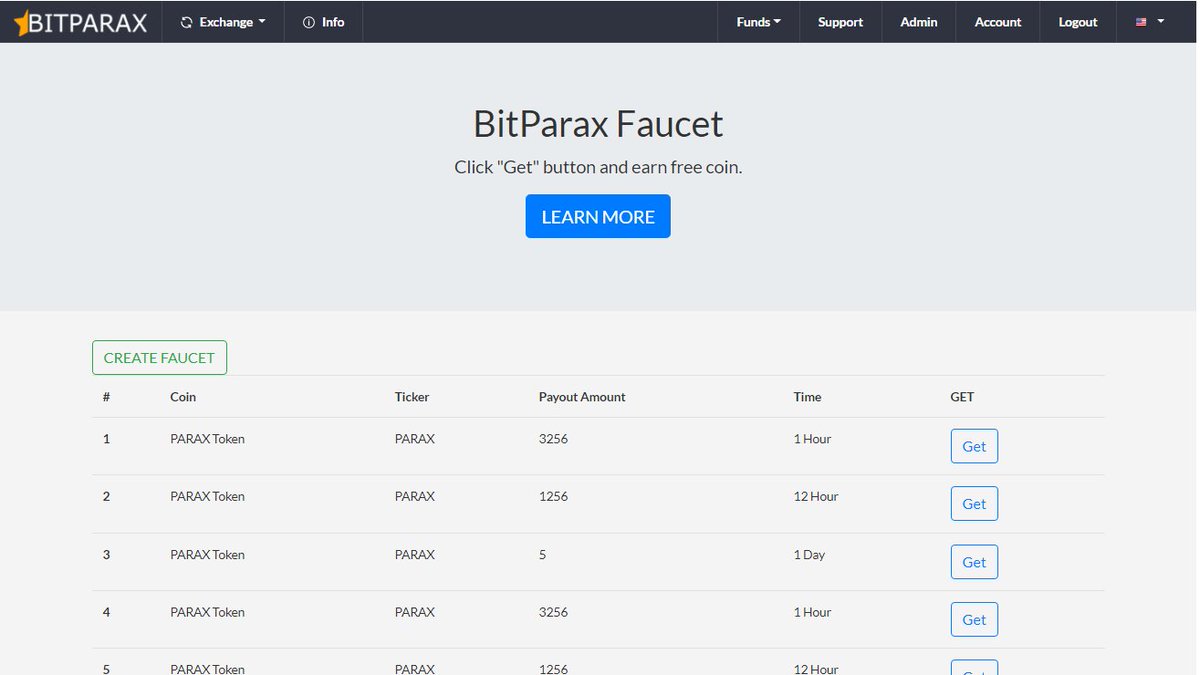Log out using Logout link
The image size is (1200, 675).
point(1078,22)
